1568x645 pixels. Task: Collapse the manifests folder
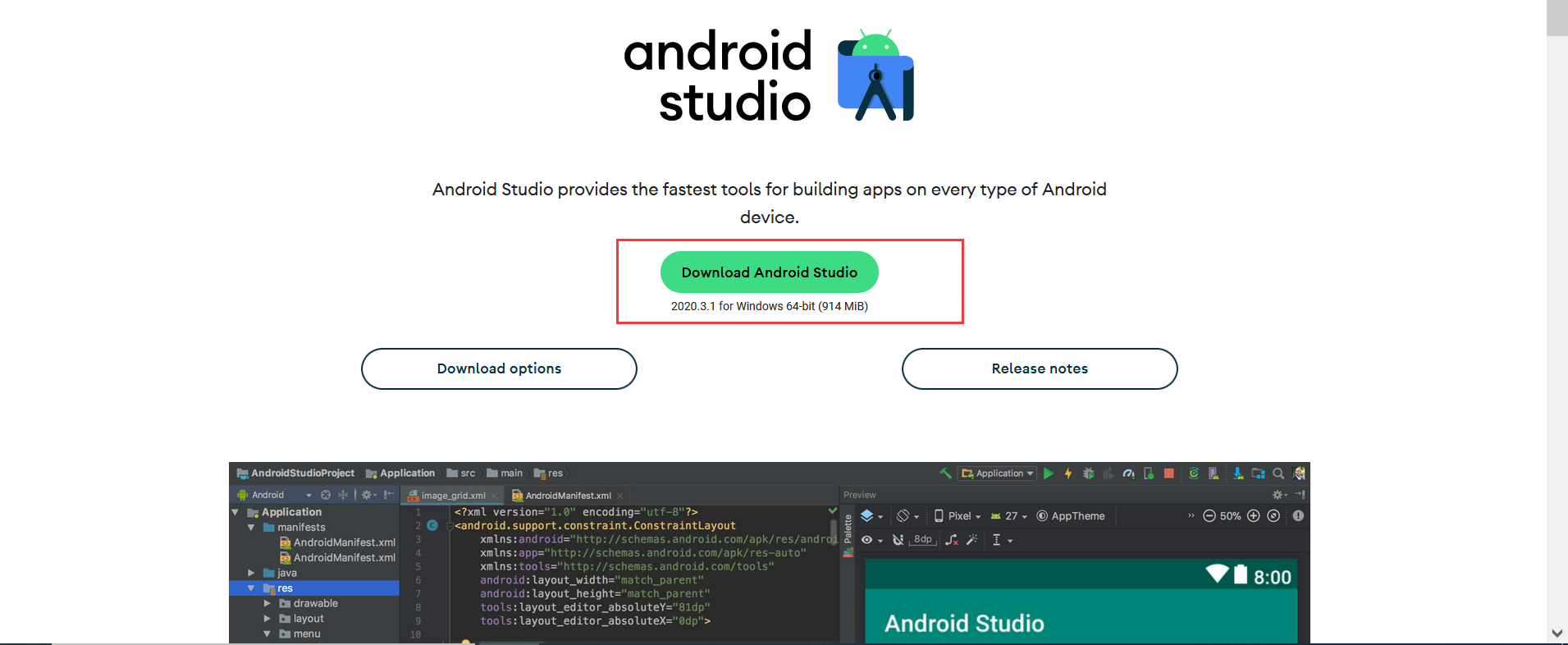251,528
